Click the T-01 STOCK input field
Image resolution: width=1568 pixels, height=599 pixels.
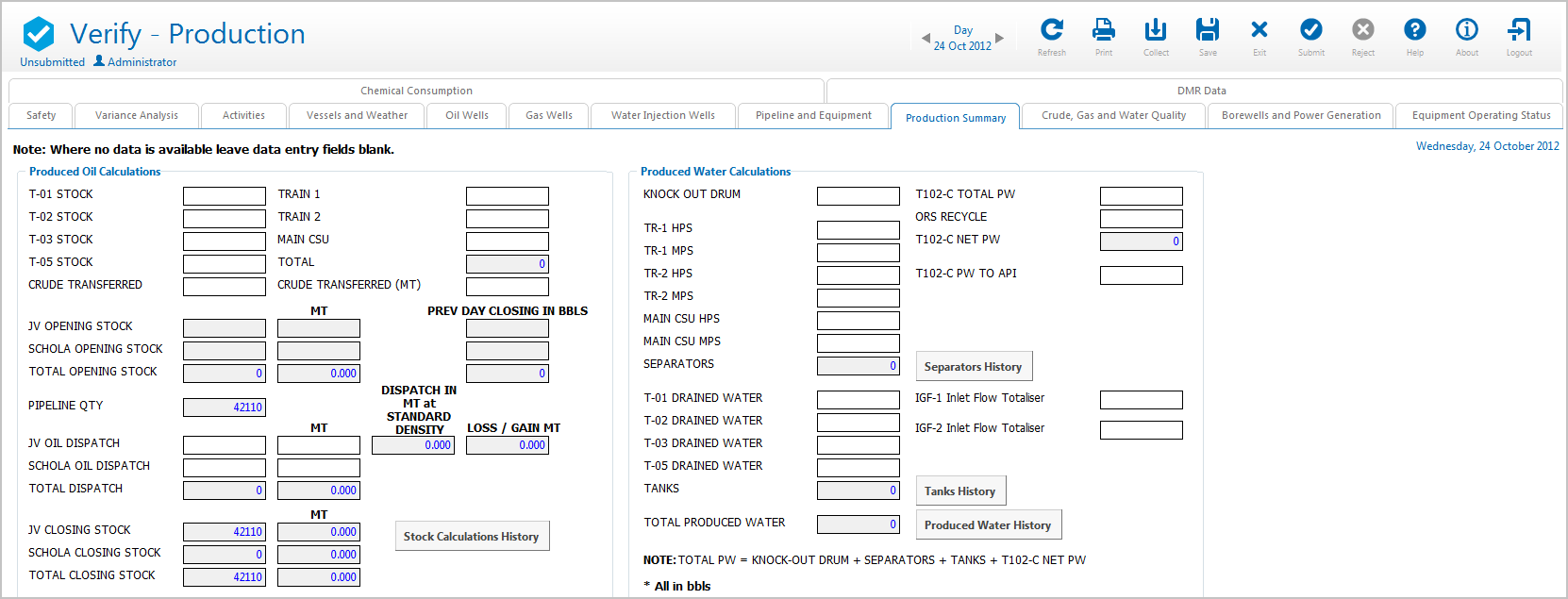pos(225,196)
